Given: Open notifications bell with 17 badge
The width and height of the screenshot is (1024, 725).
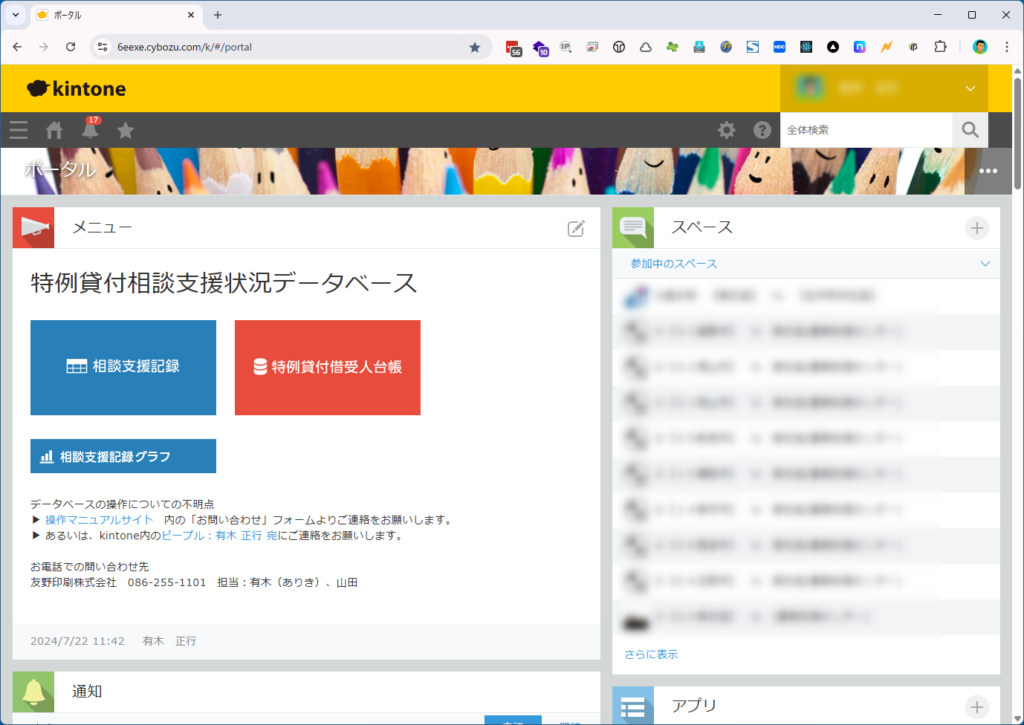Looking at the screenshot, I should tap(90, 130).
